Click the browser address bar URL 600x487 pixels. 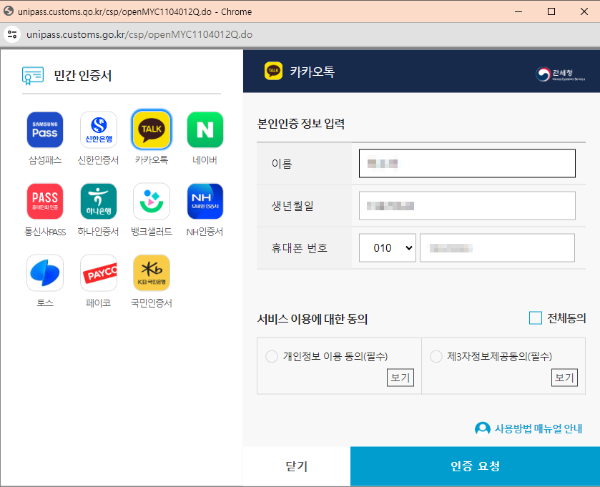tap(139, 34)
